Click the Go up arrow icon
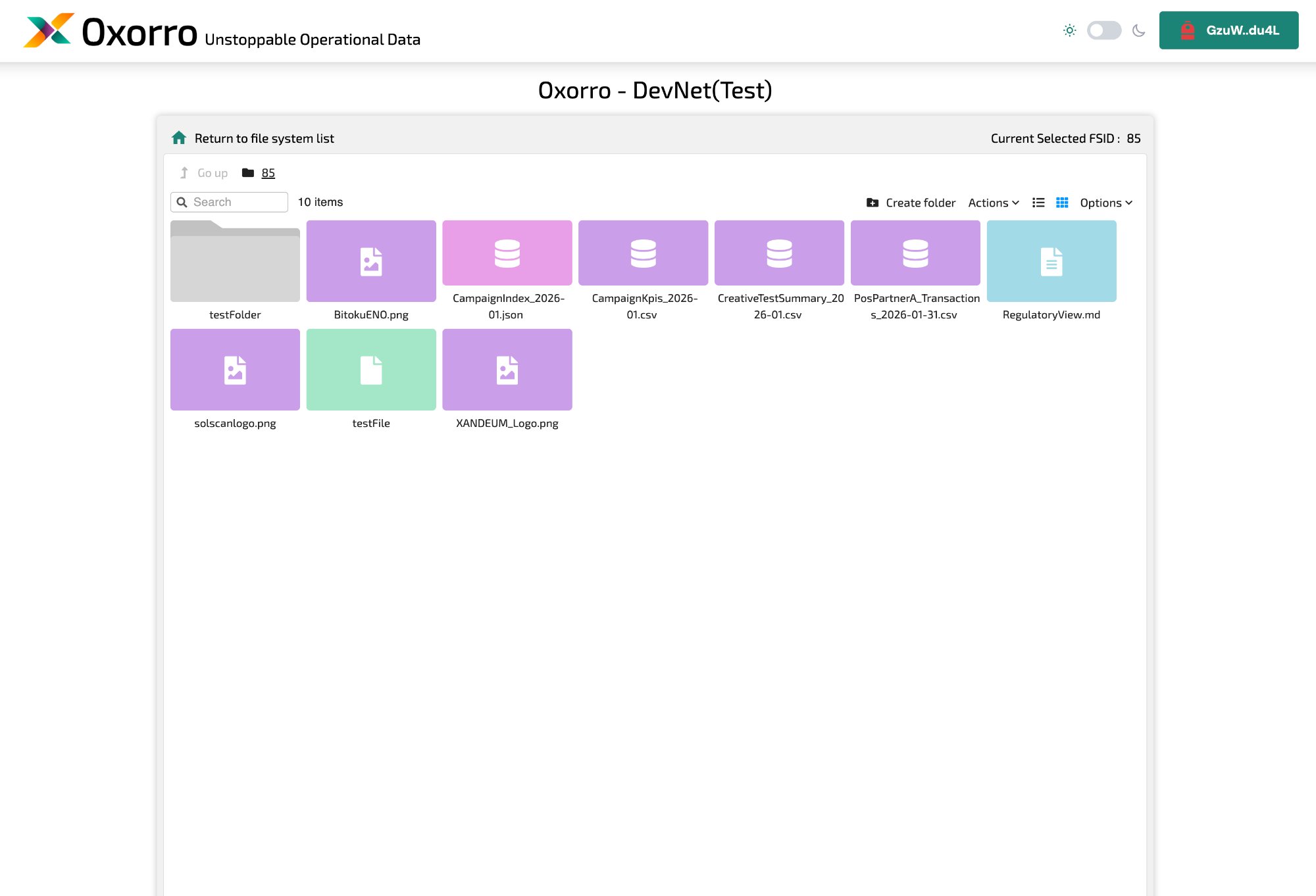The width and height of the screenshot is (1316, 896). [184, 172]
